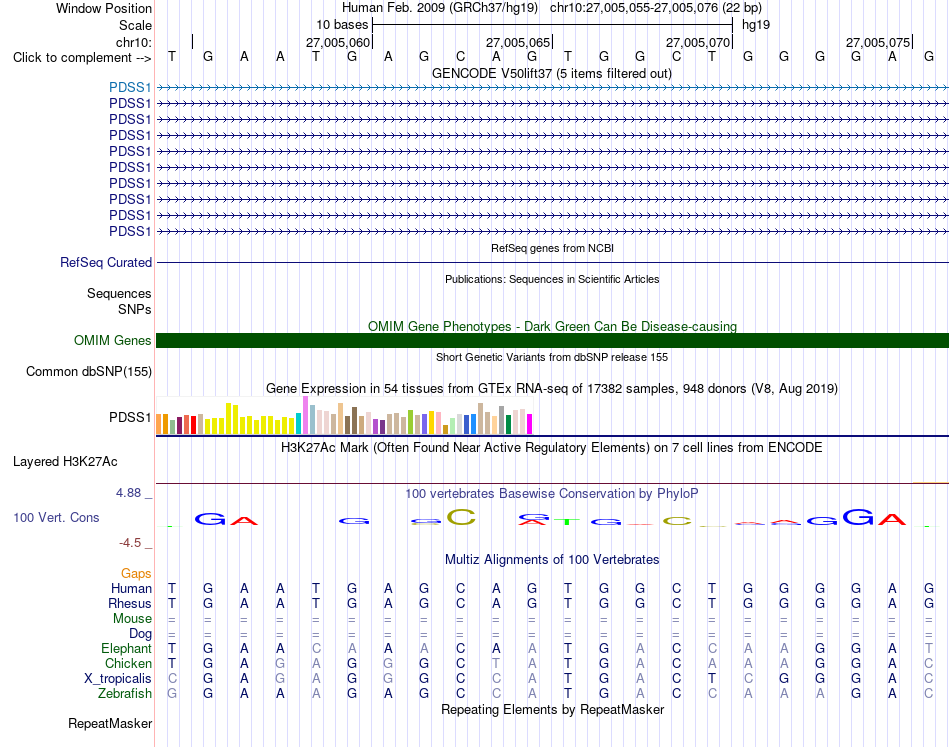The image size is (950, 747).
Task: Click the -4.5 lower conservation scale value
Action: tap(130, 543)
